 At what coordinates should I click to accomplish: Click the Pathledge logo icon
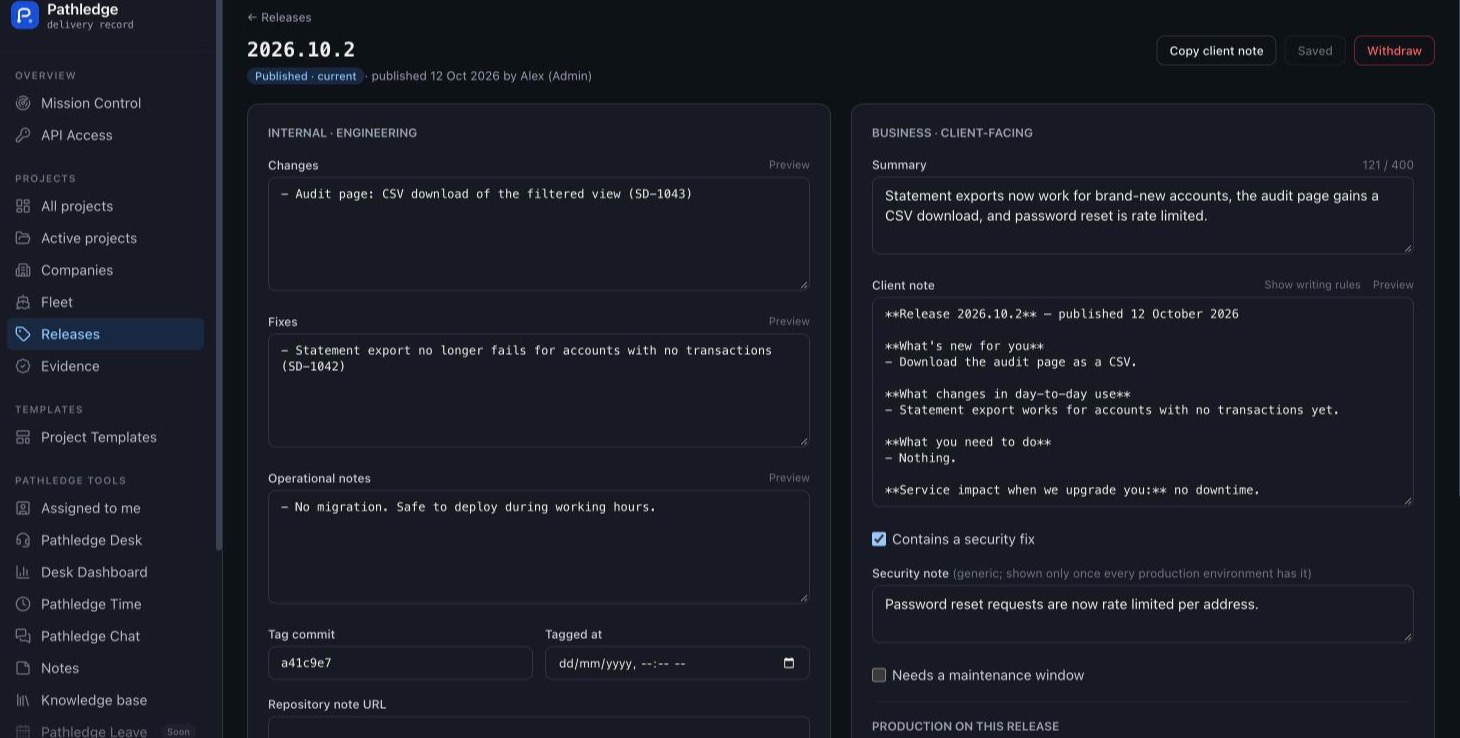tap(25, 15)
